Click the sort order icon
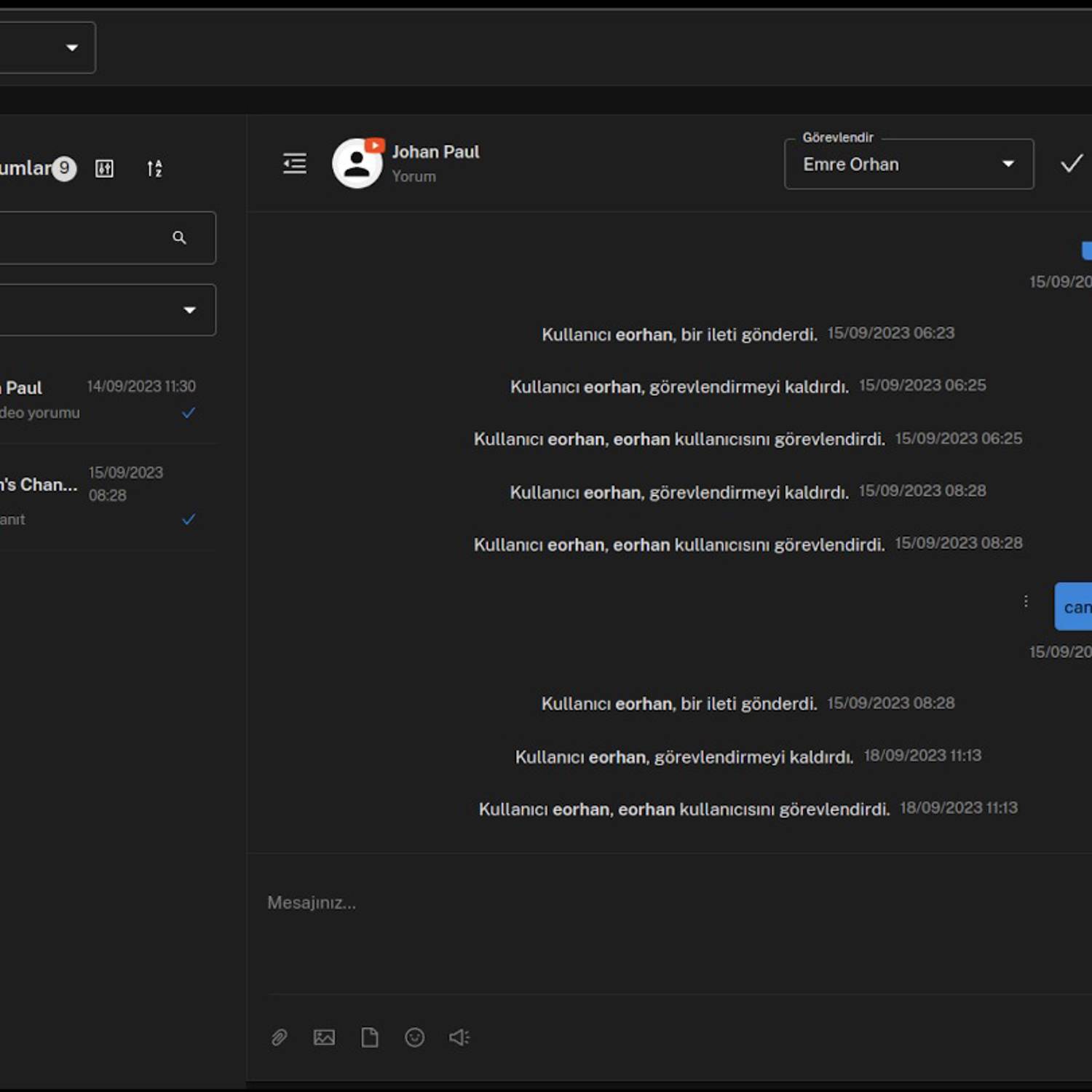The width and height of the screenshot is (1092, 1092). tap(154, 169)
